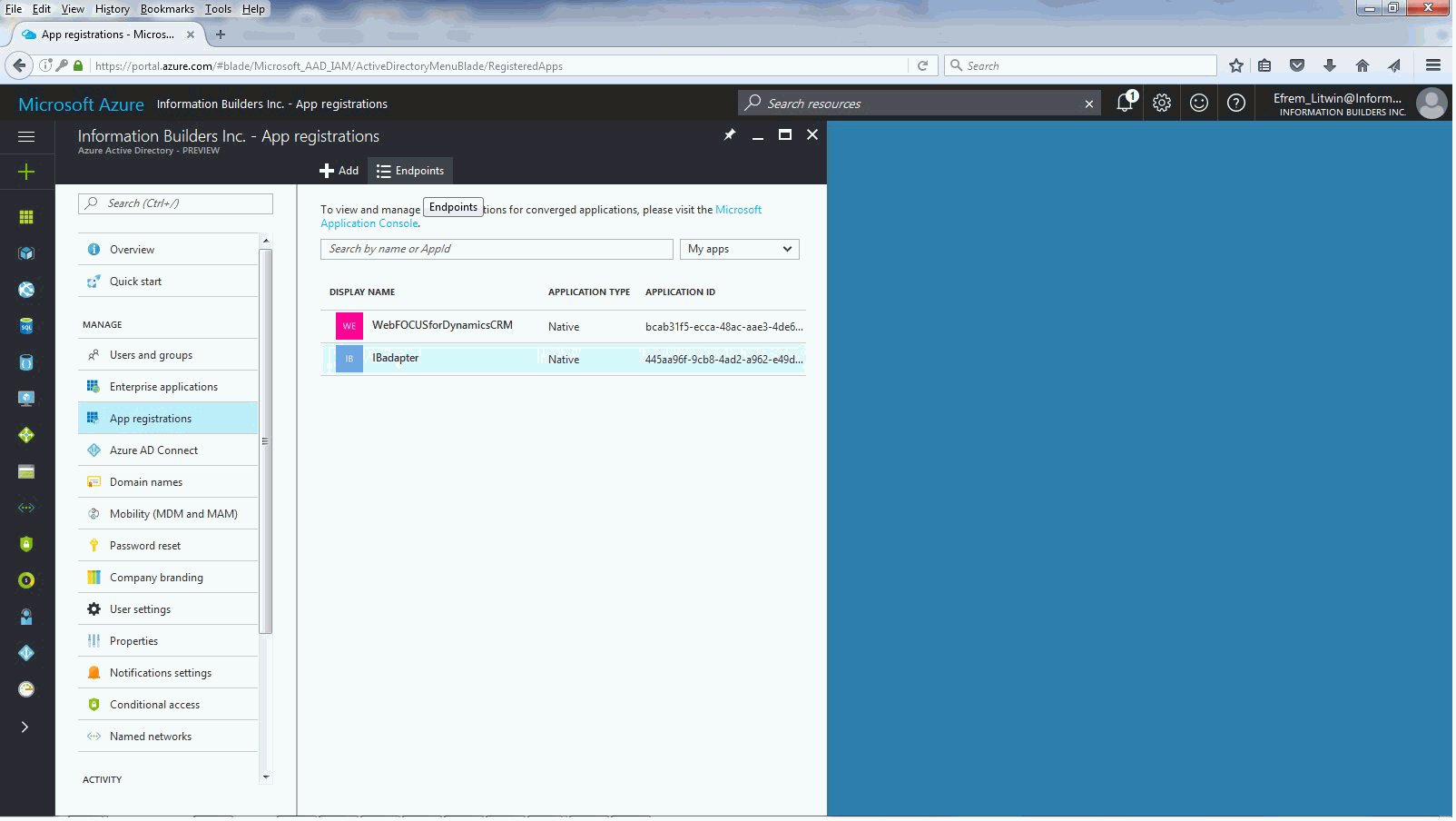Open History menu
1456x821 pixels.
113,9
